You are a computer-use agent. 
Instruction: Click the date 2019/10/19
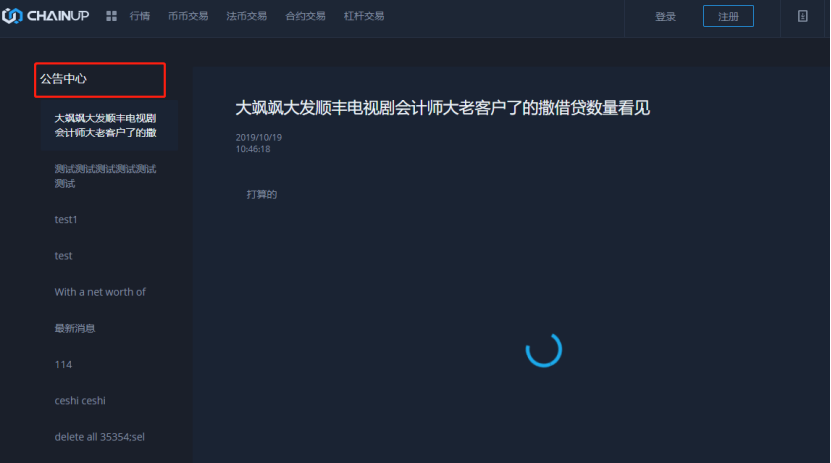(x=259, y=137)
